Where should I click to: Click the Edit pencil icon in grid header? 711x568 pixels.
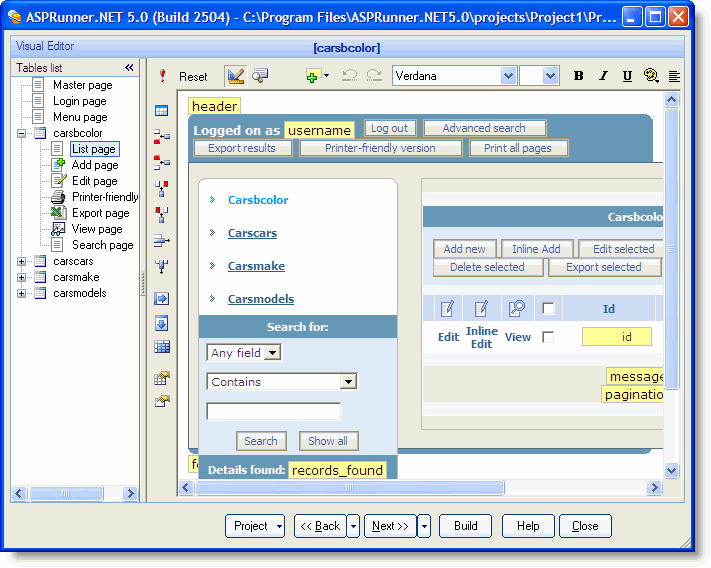[x=447, y=309]
